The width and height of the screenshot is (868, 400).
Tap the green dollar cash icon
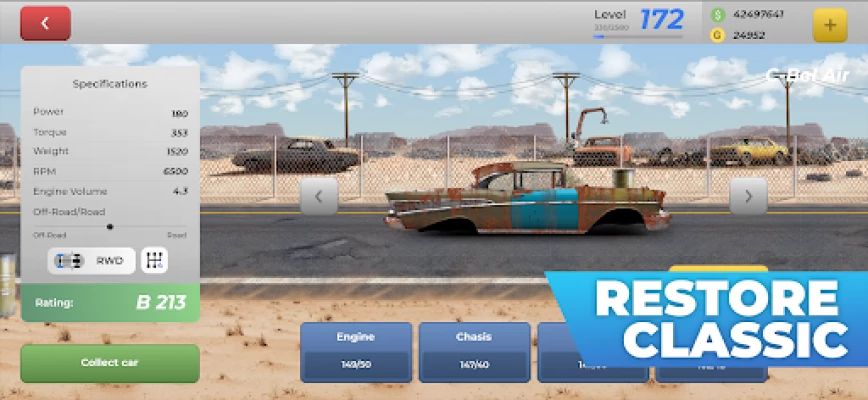(x=717, y=14)
